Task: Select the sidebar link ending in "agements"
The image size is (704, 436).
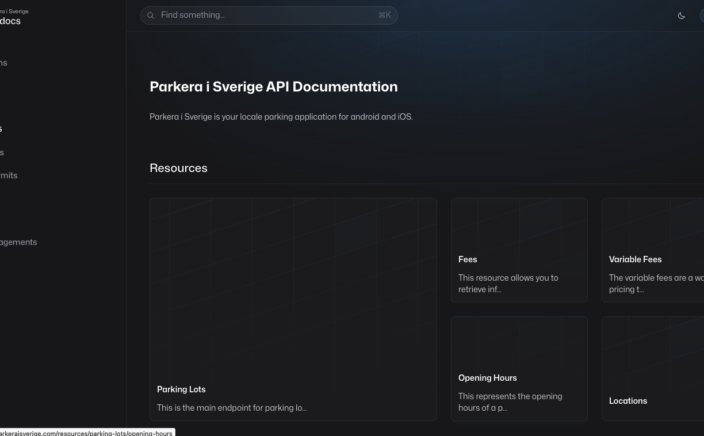Action: coord(18,241)
